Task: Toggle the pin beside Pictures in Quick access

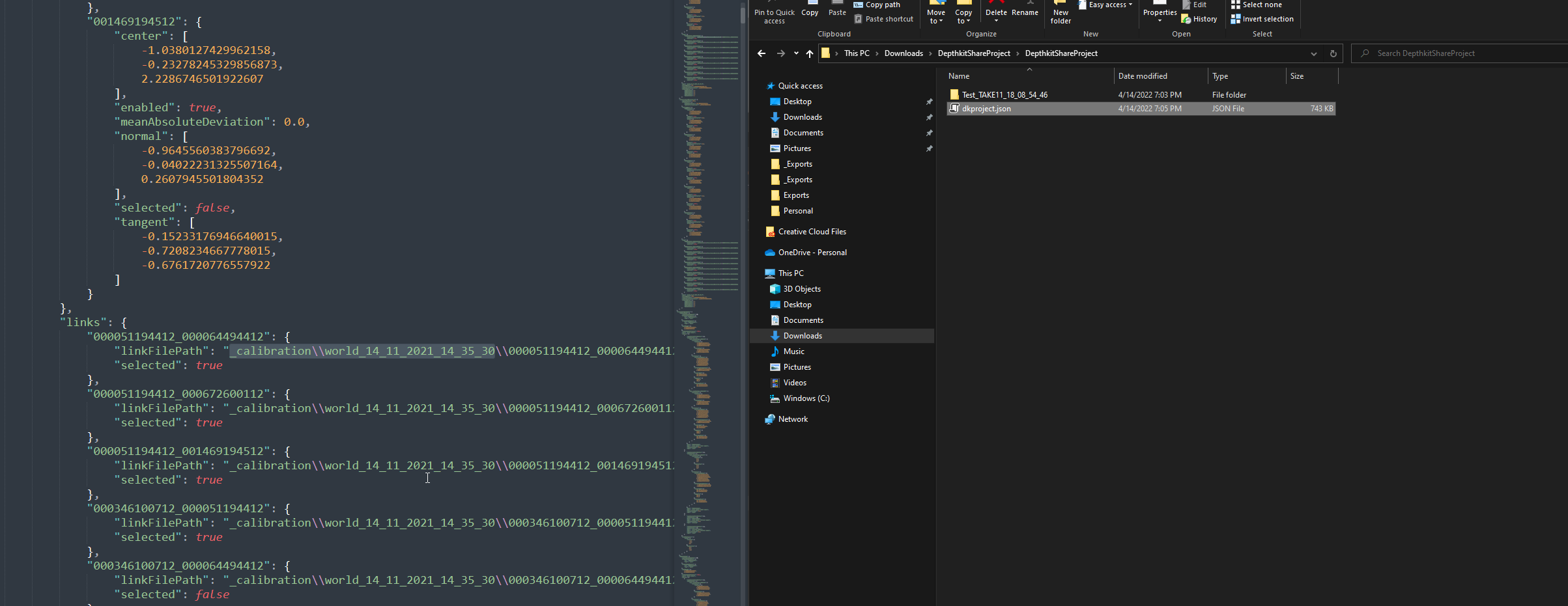Action: tap(929, 148)
